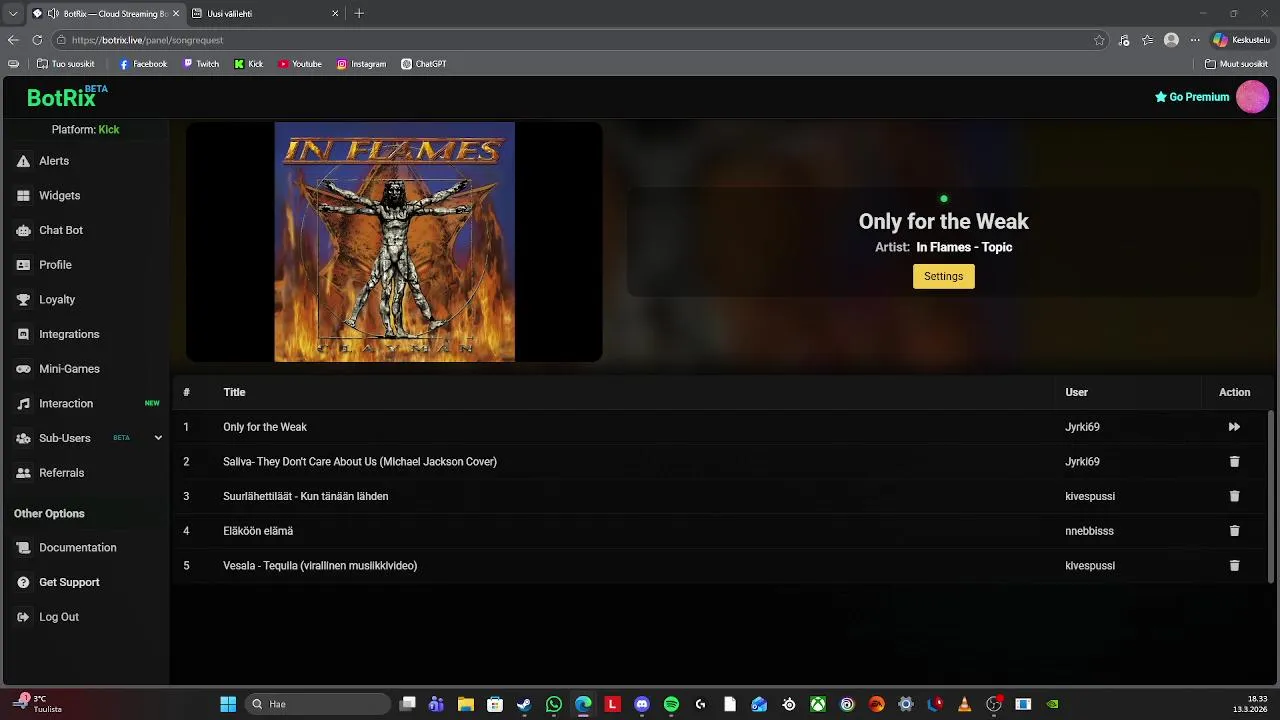Click the Title column header
This screenshot has height=720, width=1280.
click(234, 392)
